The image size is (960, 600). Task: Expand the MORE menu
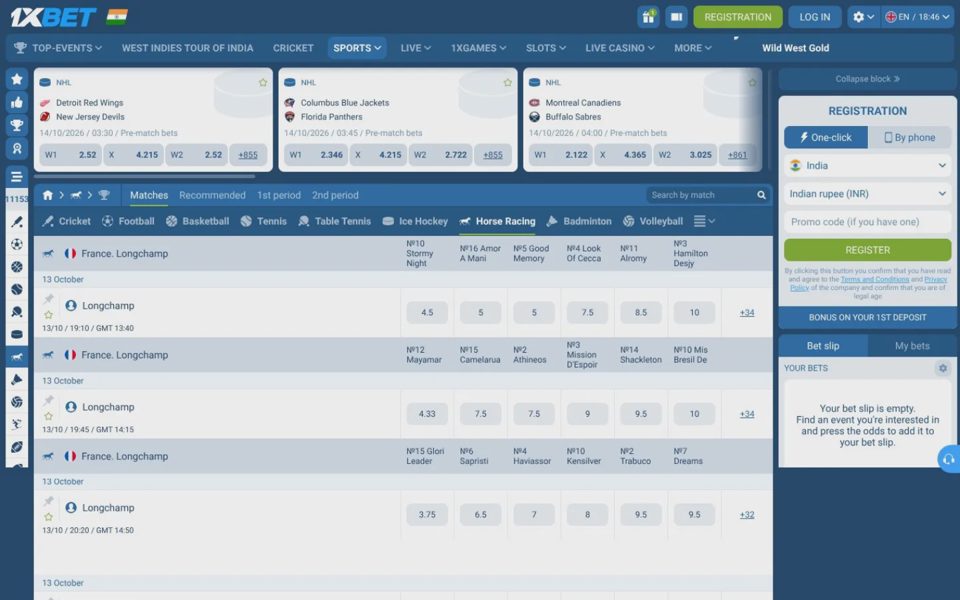[692, 48]
